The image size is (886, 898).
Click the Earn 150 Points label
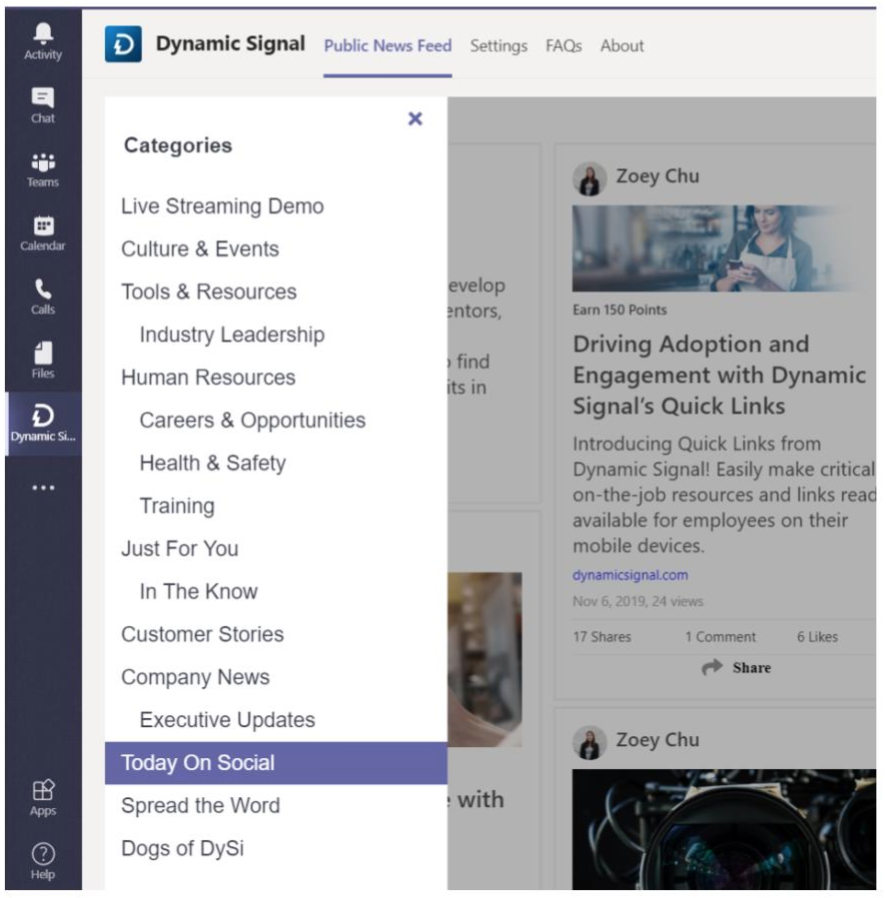pyautogui.click(x=620, y=310)
